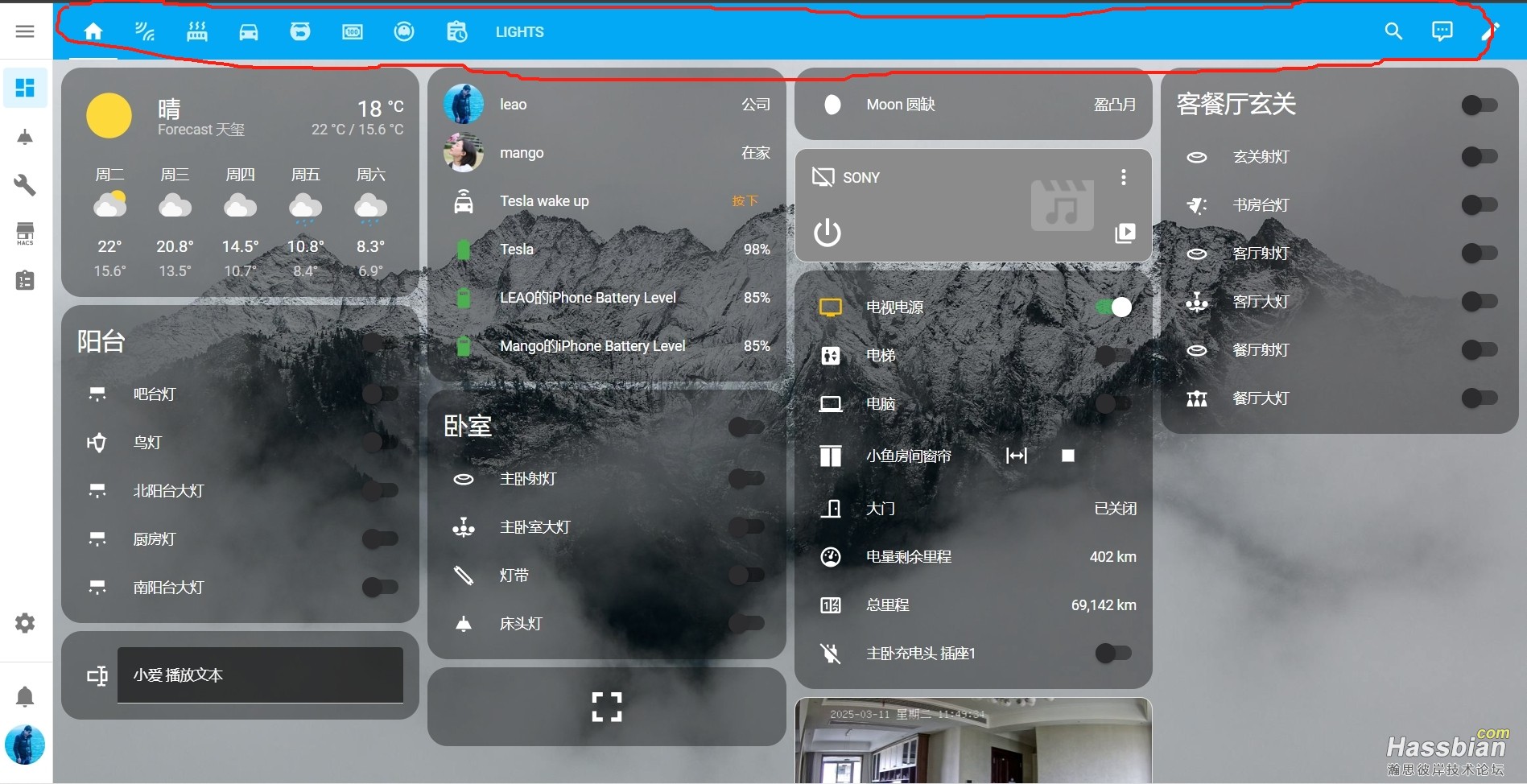This screenshot has height=784, width=1527.
Task: Open the battery level view tab
Action: [353, 31]
